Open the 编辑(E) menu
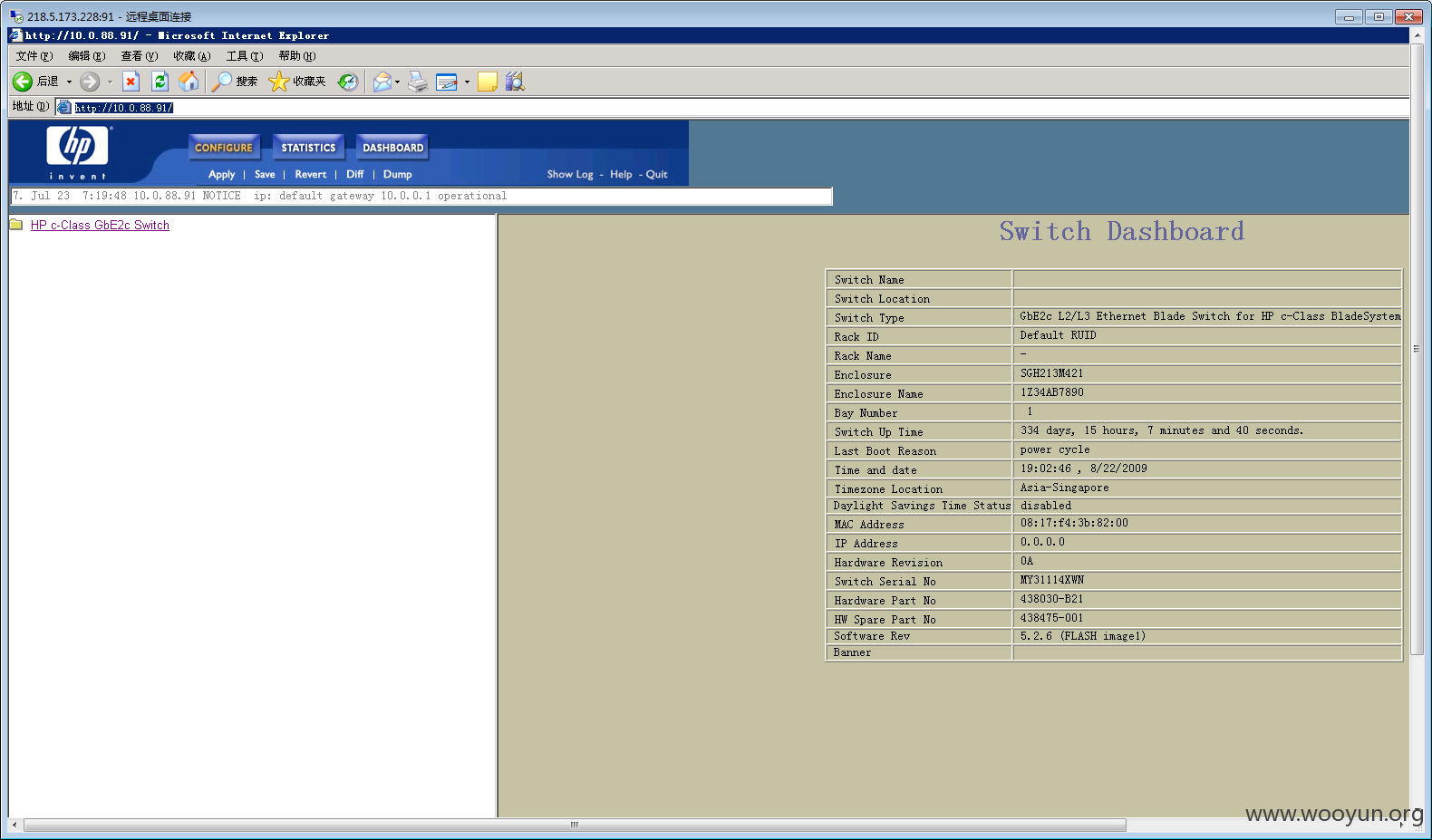 pyautogui.click(x=87, y=56)
